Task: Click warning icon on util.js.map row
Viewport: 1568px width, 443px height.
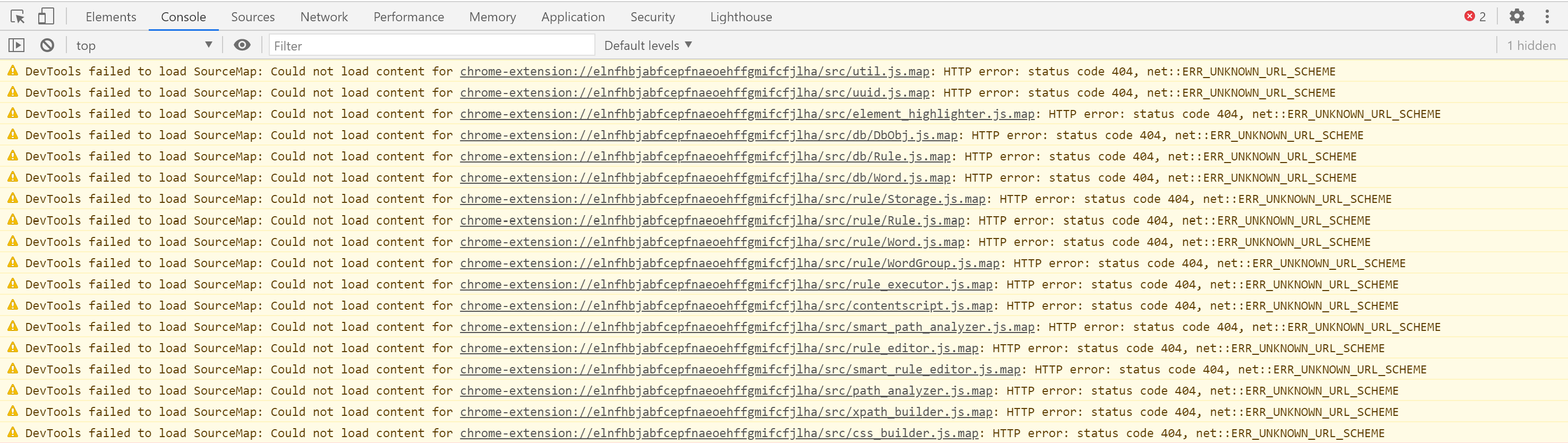Action: click(12, 71)
